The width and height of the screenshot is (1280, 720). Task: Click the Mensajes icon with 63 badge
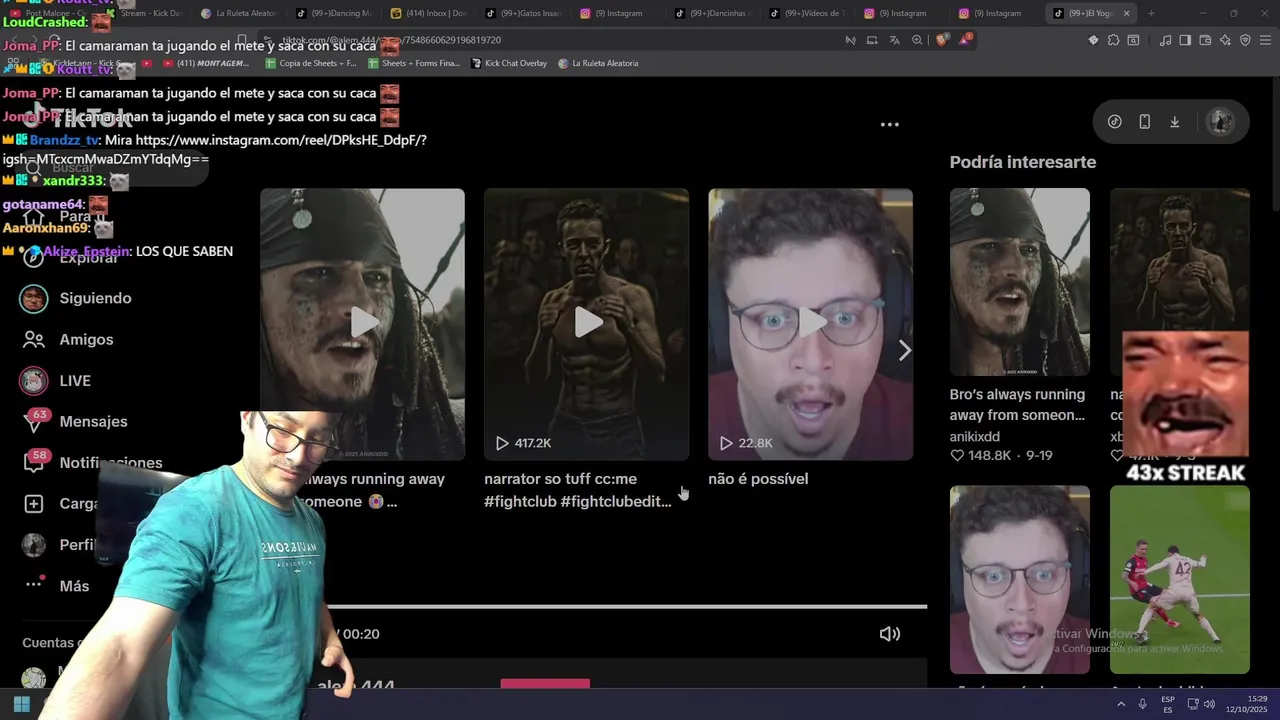click(x=35, y=421)
